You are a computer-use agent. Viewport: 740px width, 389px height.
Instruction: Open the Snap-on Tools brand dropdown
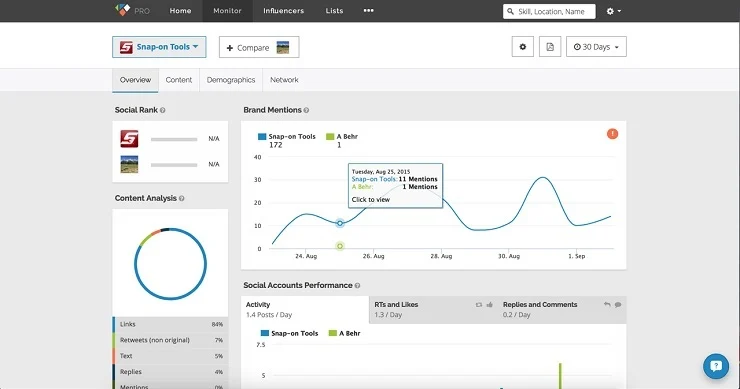coord(159,47)
